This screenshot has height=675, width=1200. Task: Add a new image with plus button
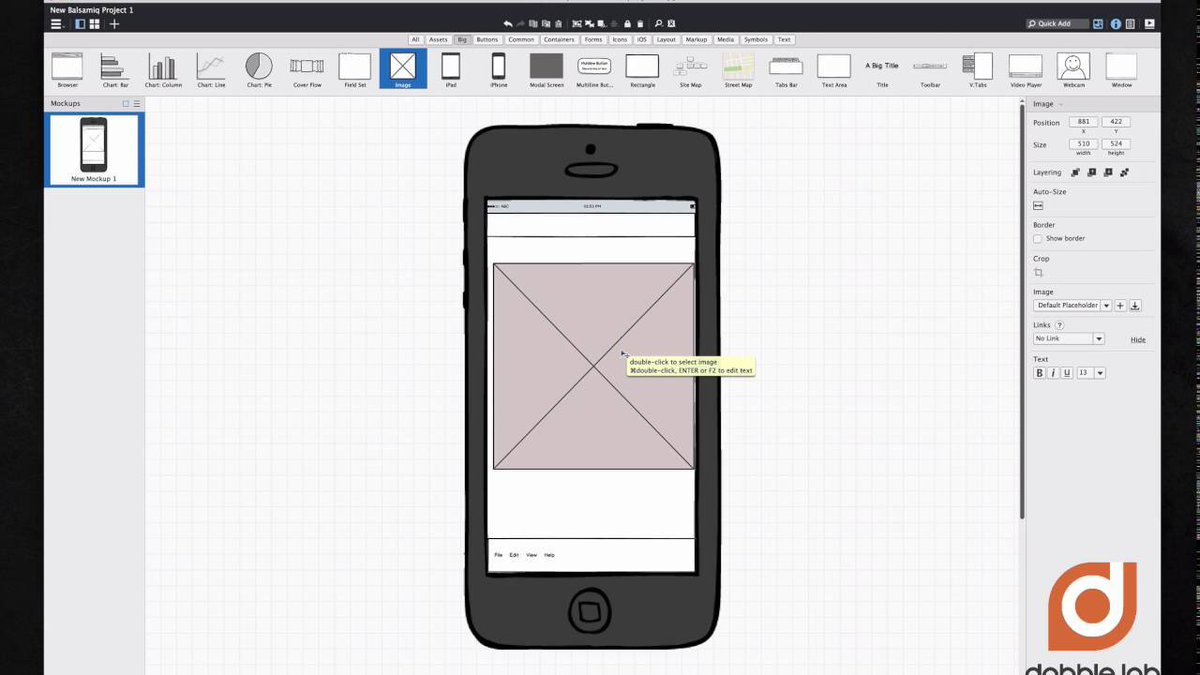pyautogui.click(x=1120, y=305)
